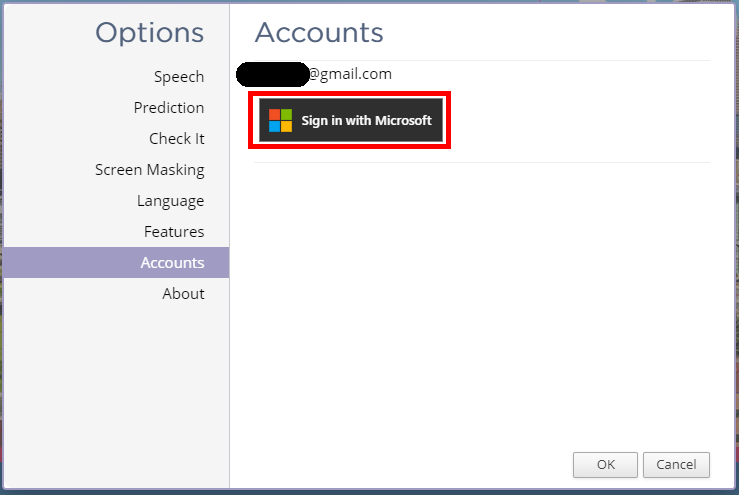Click the blue square in Microsoft logo
Screen dimensions: 739x495
275,126
